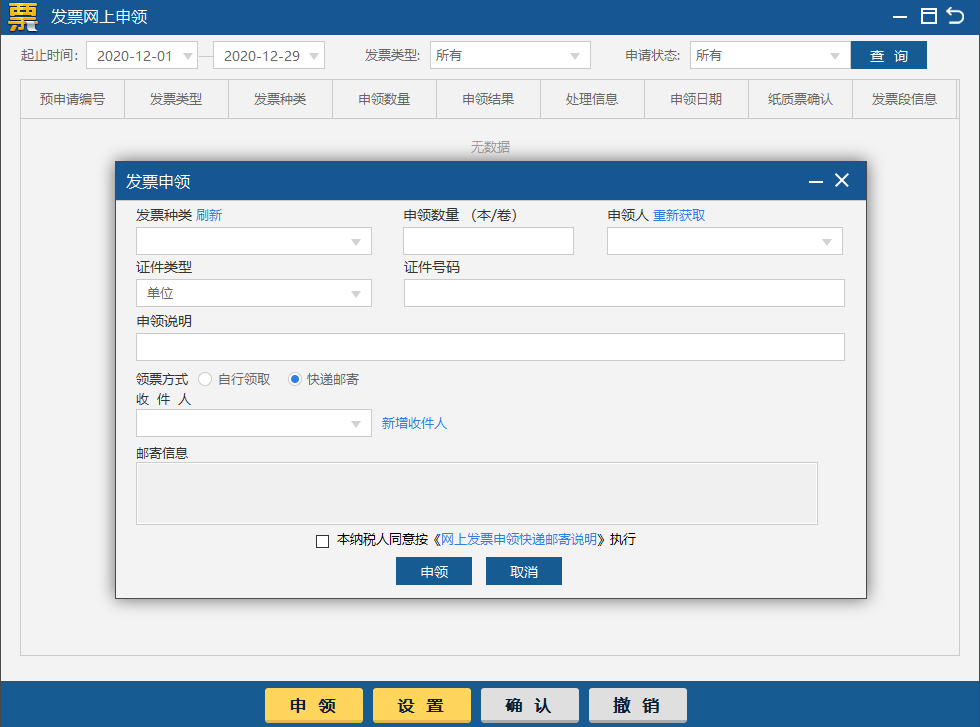The height and width of the screenshot is (727, 980).
Task: Click the 发票种类 column header
Action: (280, 99)
